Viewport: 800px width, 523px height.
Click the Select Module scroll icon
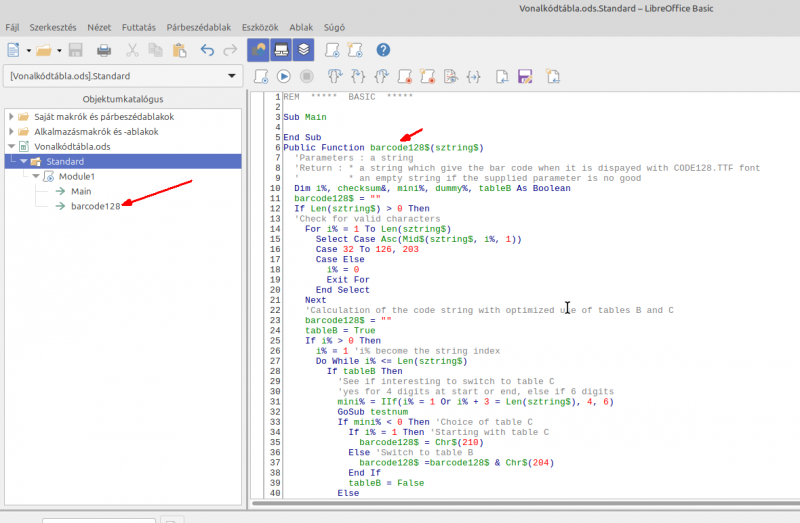coord(355,50)
